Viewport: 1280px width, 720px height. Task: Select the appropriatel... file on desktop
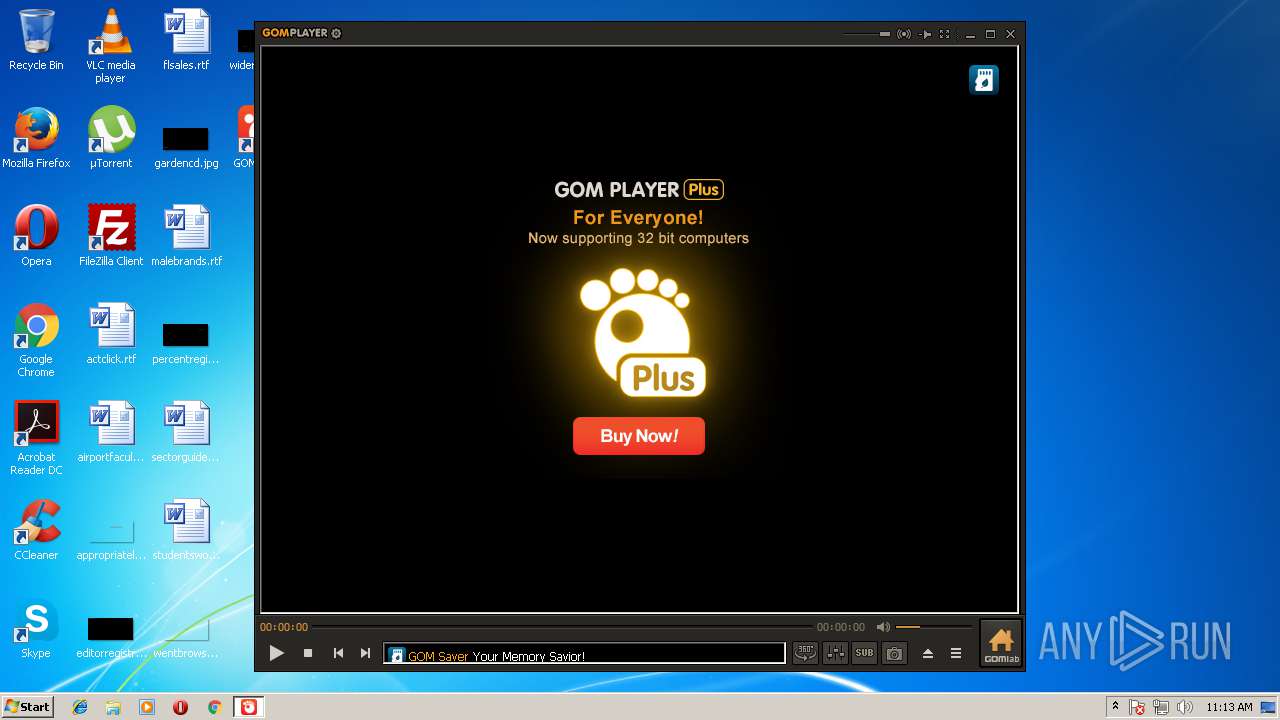[110, 540]
